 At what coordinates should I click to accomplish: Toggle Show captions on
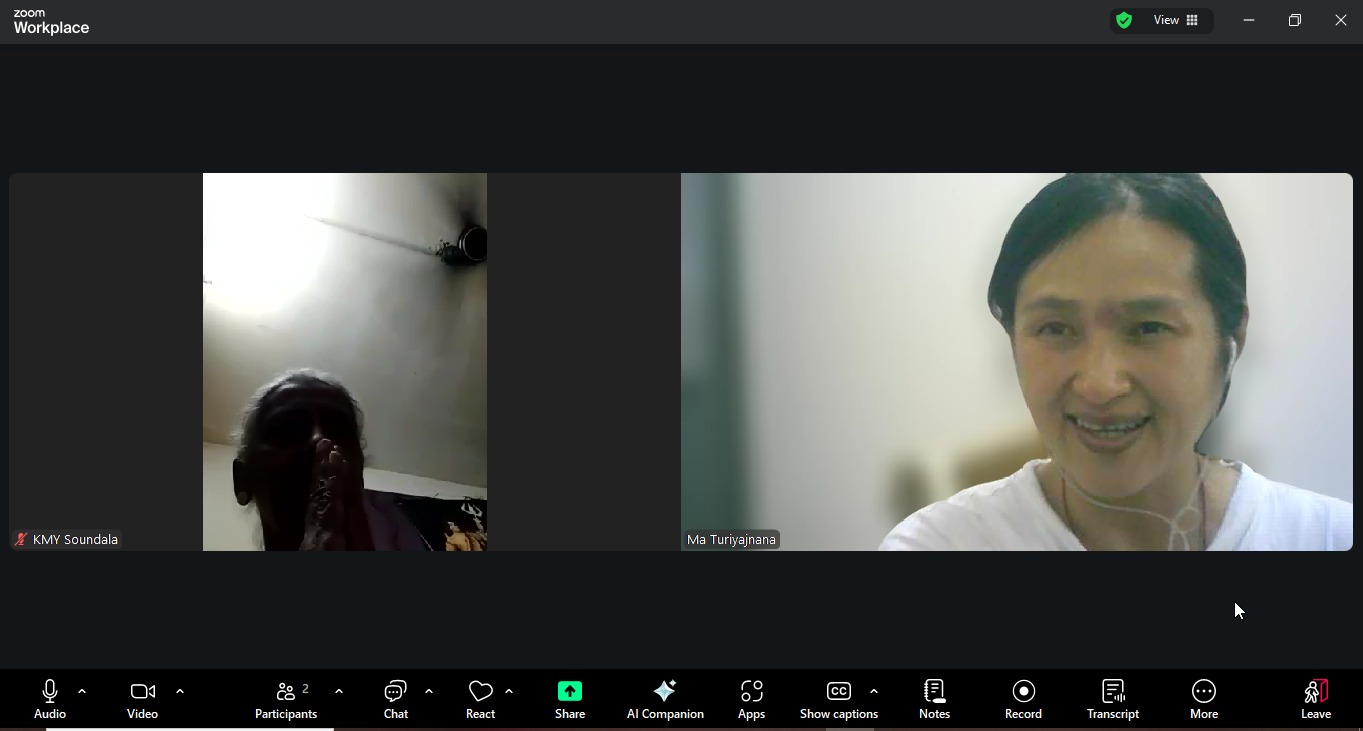(x=838, y=699)
